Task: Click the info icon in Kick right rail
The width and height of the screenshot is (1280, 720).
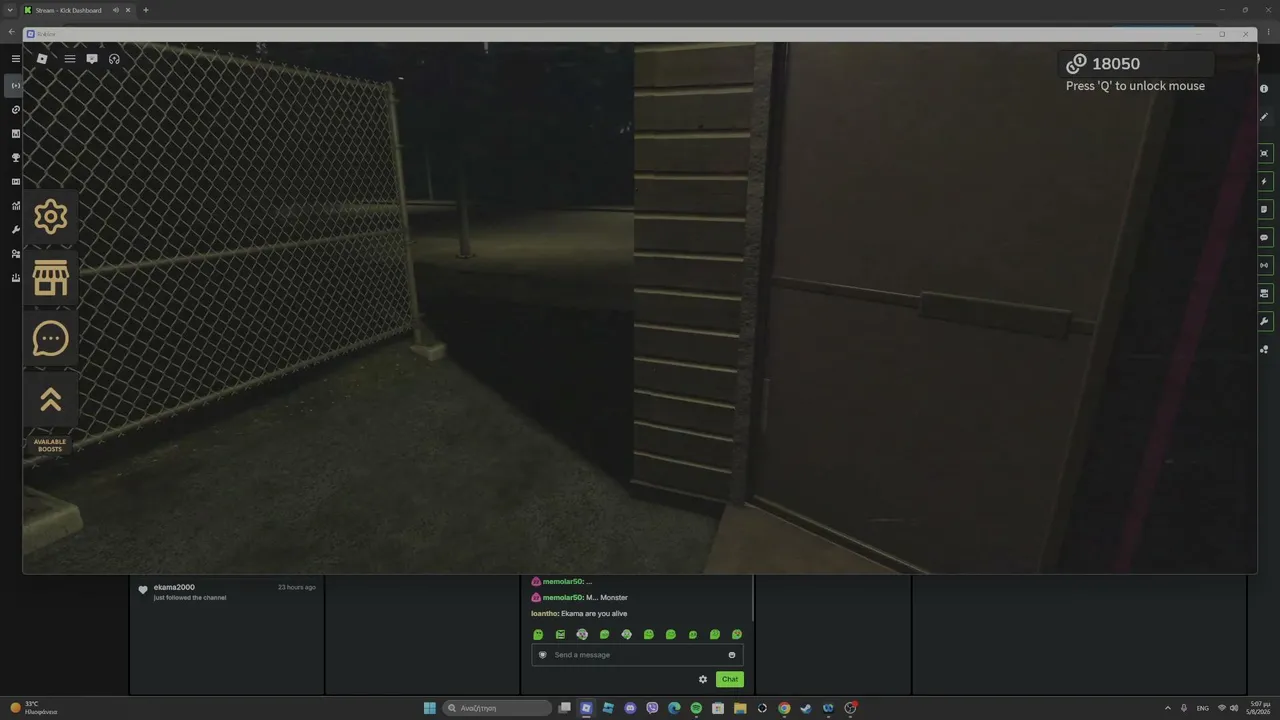Action: click(x=1264, y=89)
